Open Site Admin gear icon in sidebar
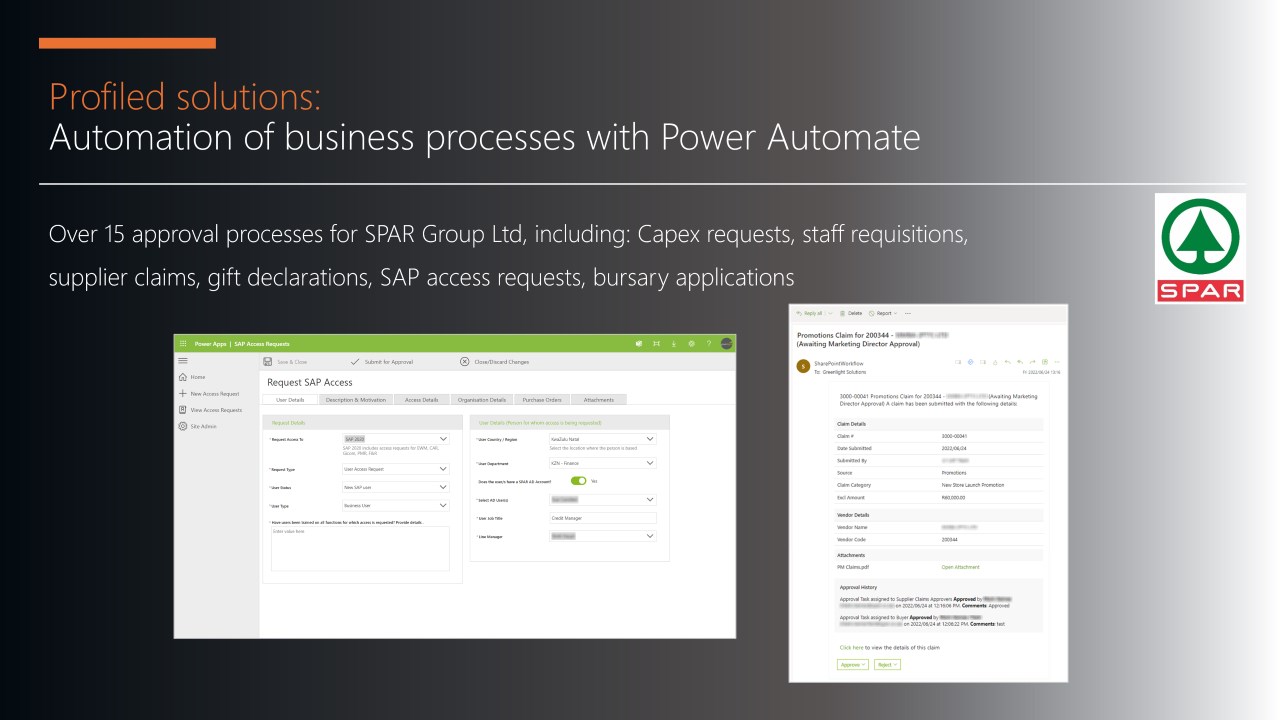The height and width of the screenshot is (720, 1280). (182, 426)
